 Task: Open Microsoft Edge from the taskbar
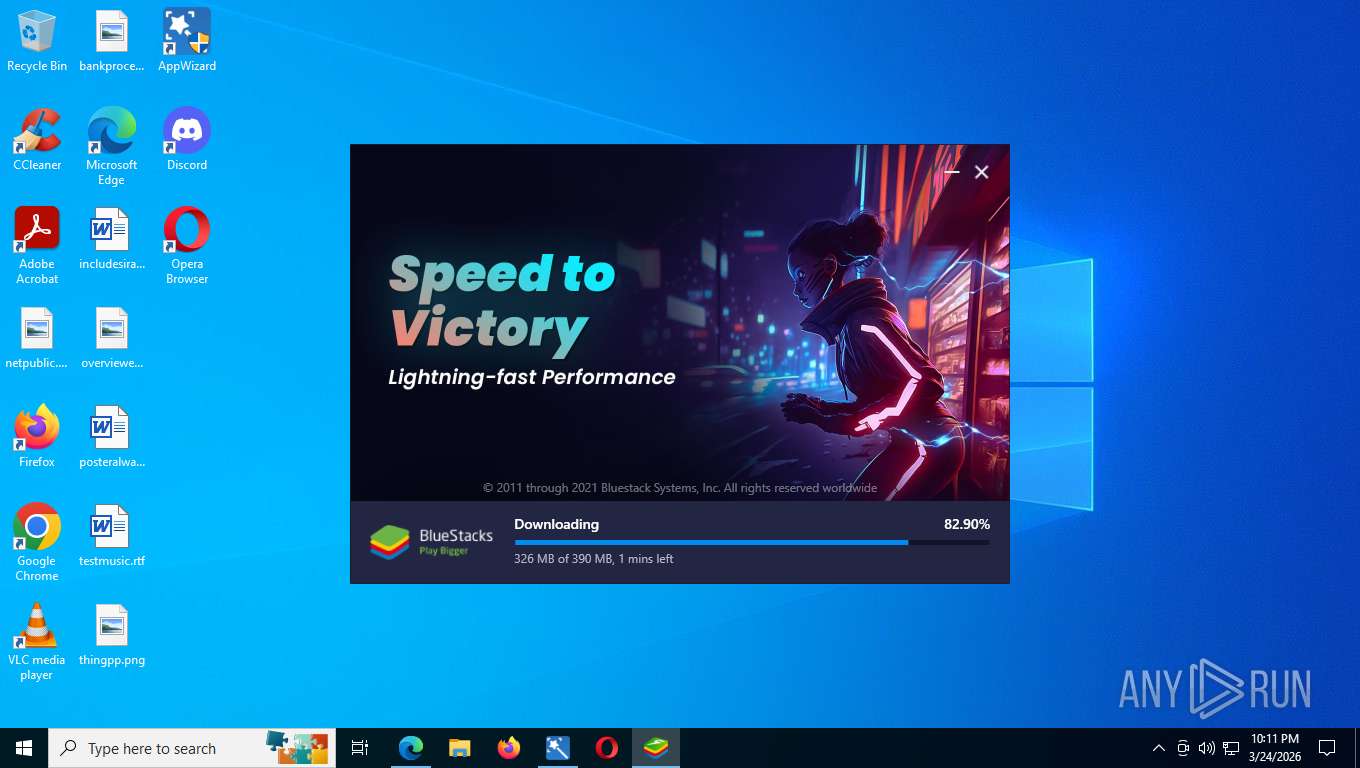[x=411, y=748]
